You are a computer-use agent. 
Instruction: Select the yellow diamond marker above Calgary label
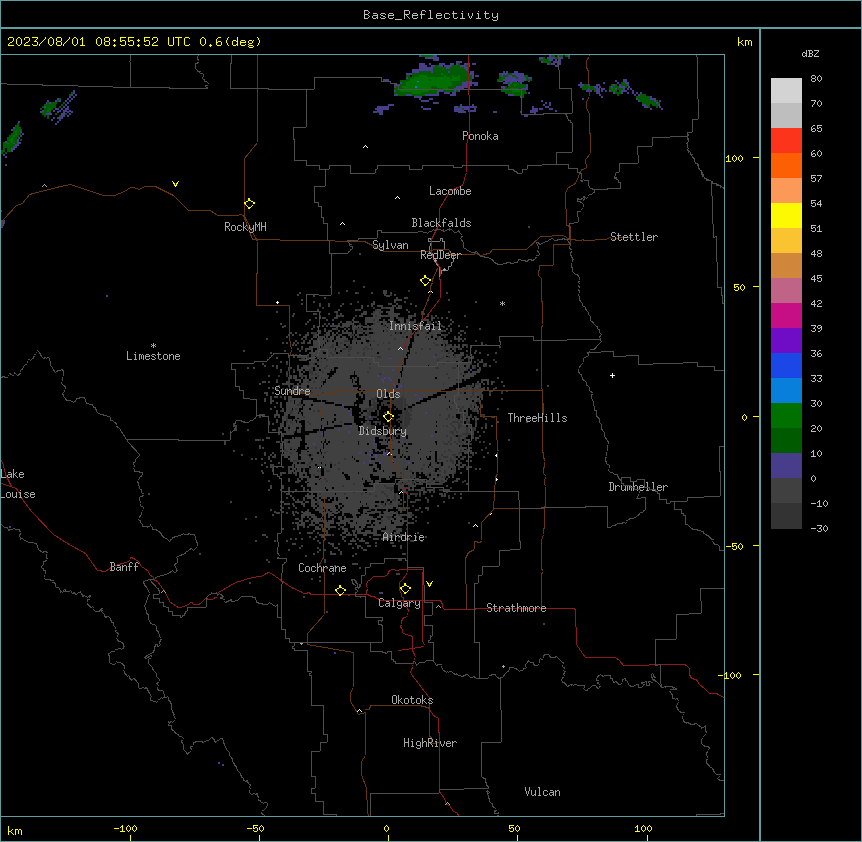pos(405,589)
